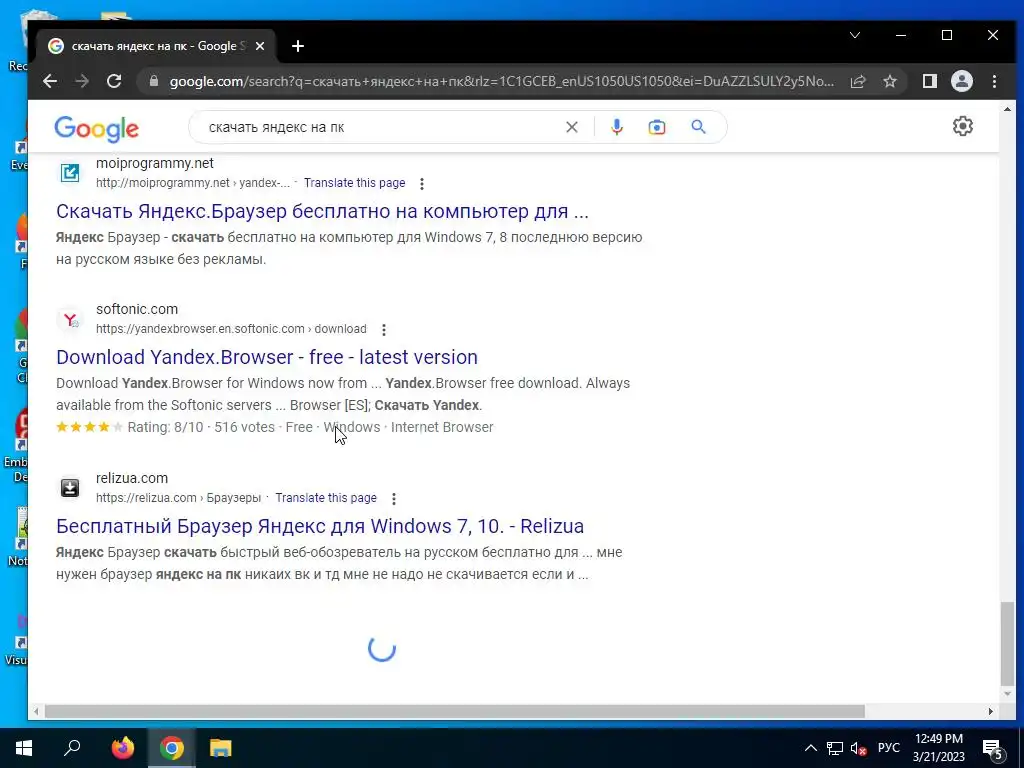Viewport: 1024px width, 768px height.
Task: View site info padlock icon
Action: click(x=154, y=81)
